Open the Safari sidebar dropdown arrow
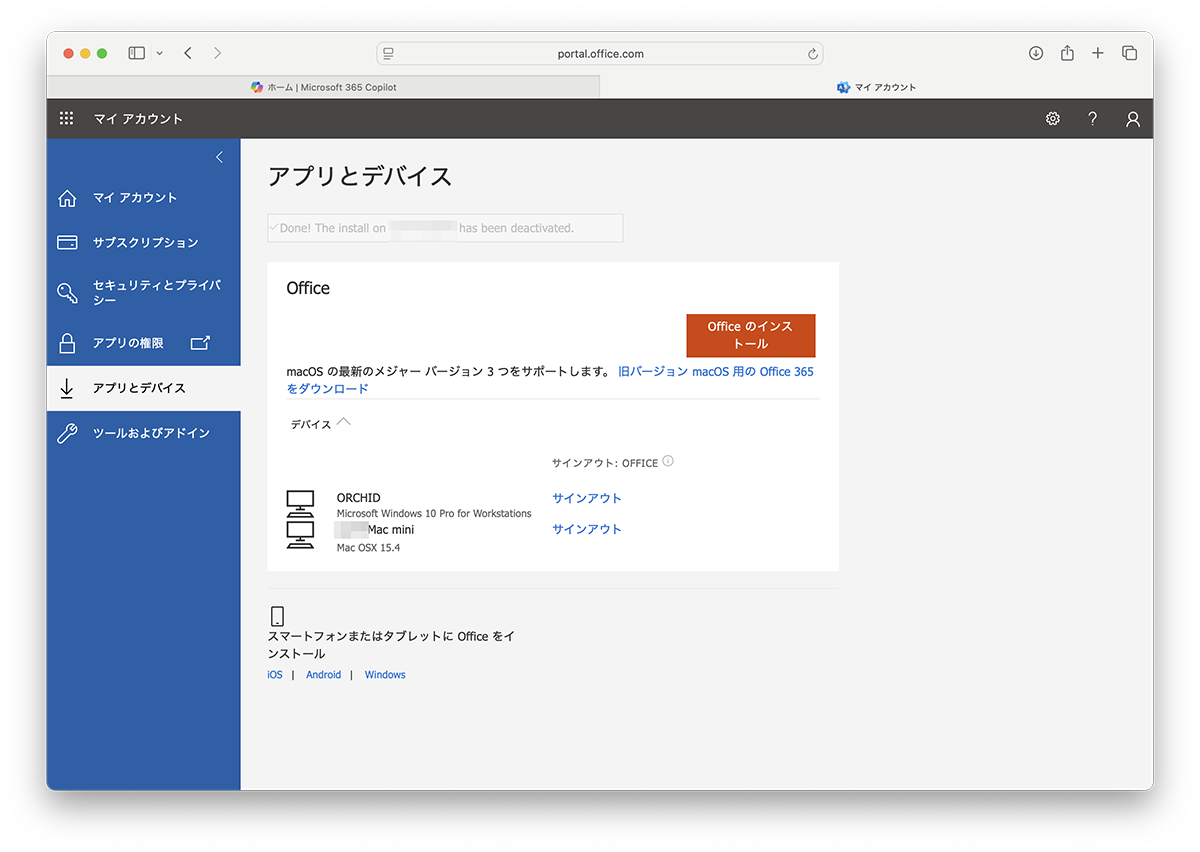The height and width of the screenshot is (852, 1200). tap(159, 54)
